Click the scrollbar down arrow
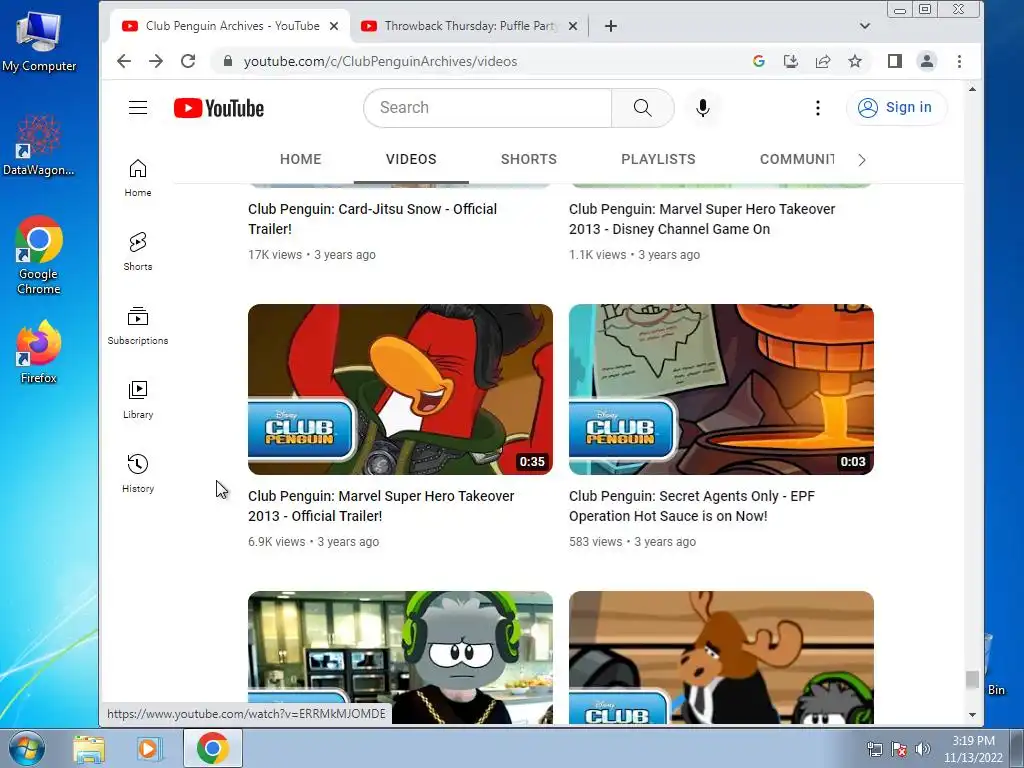This screenshot has height=768, width=1024. pyautogui.click(x=972, y=715)
